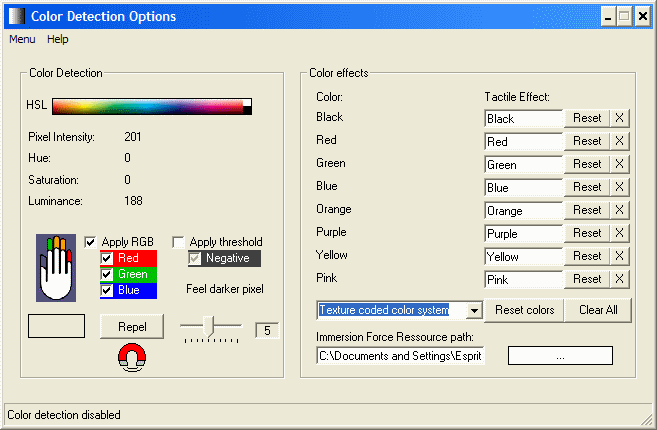Screen dimensions: 657x430
Task: Click the 'Tactile Effect:' column header
Action: pos(517,97)
